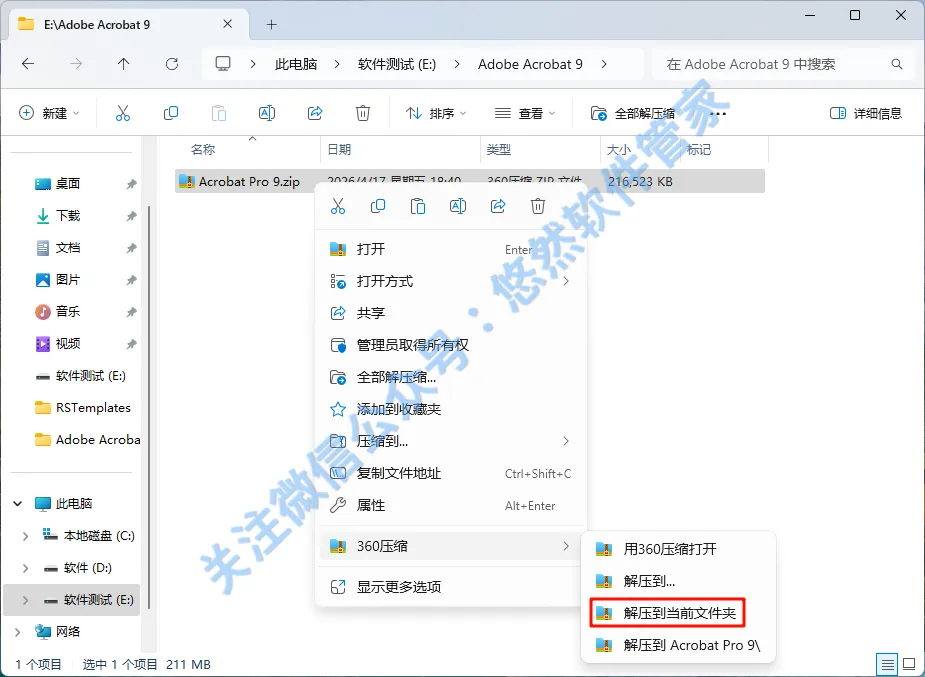Image resolution: width=925 pixels, height=677 pixels.
Task: Open the 打开方式 submenu
Action: 451,281
